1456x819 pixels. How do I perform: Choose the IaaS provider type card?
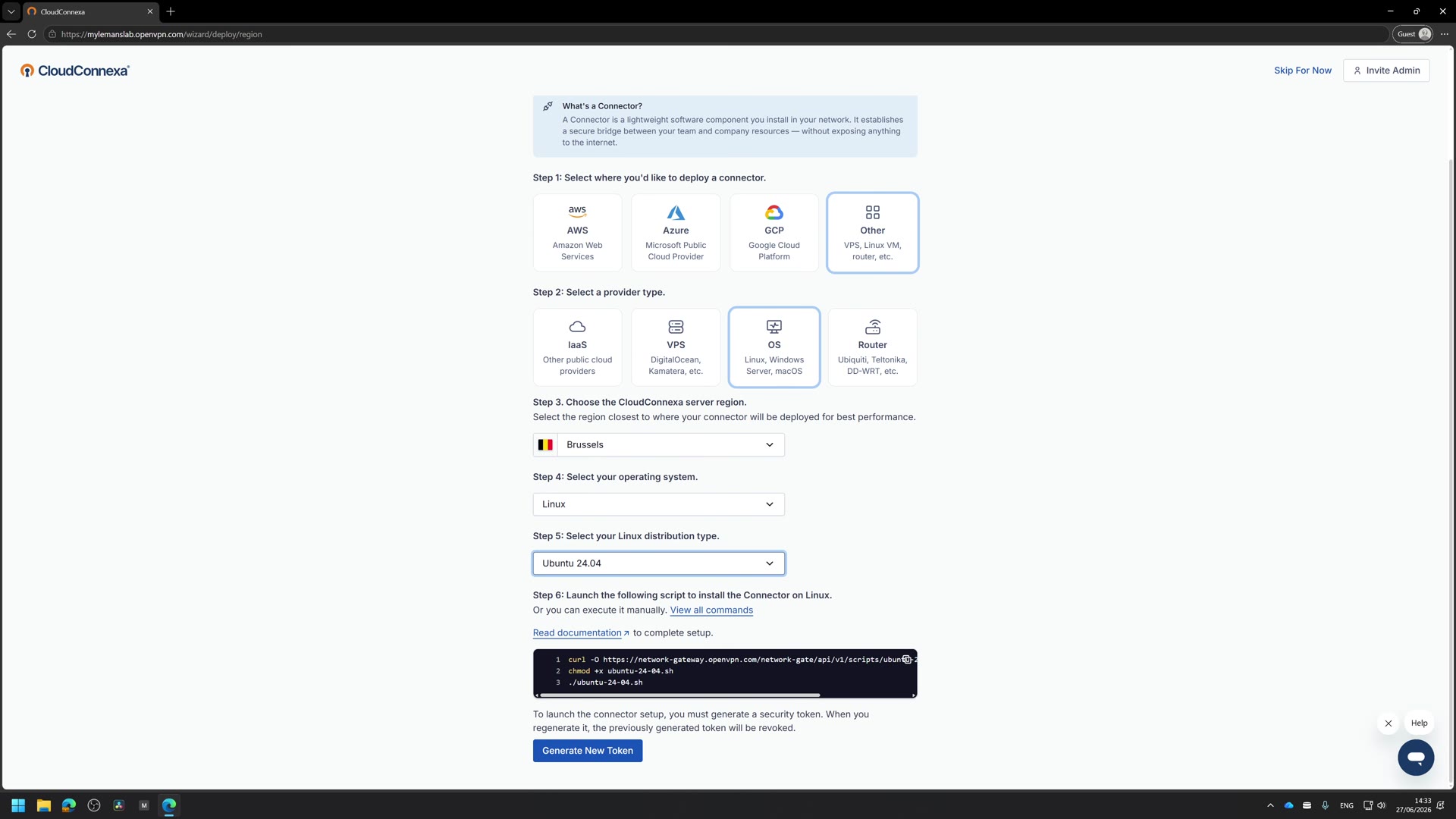coord(577,347)
